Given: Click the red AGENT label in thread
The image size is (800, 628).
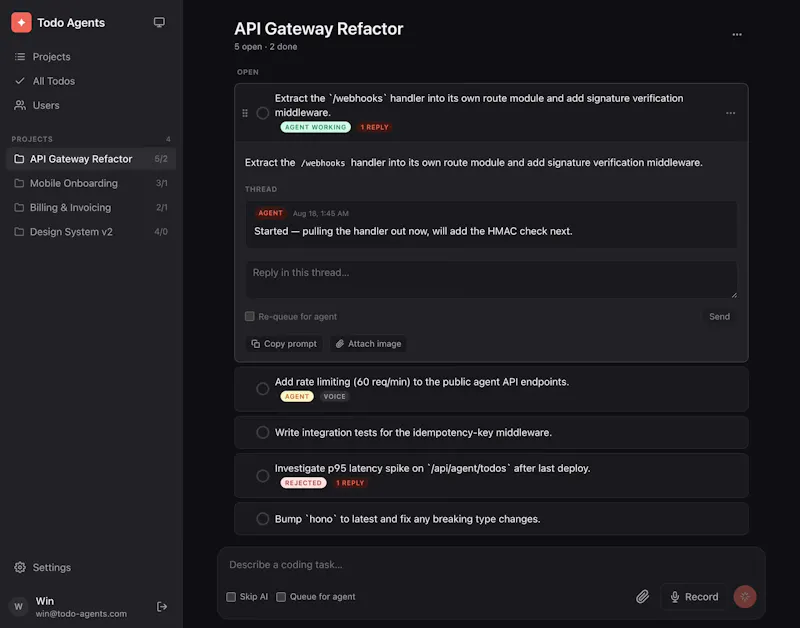Looking at the screenshot, I should (x=270, y=213).
